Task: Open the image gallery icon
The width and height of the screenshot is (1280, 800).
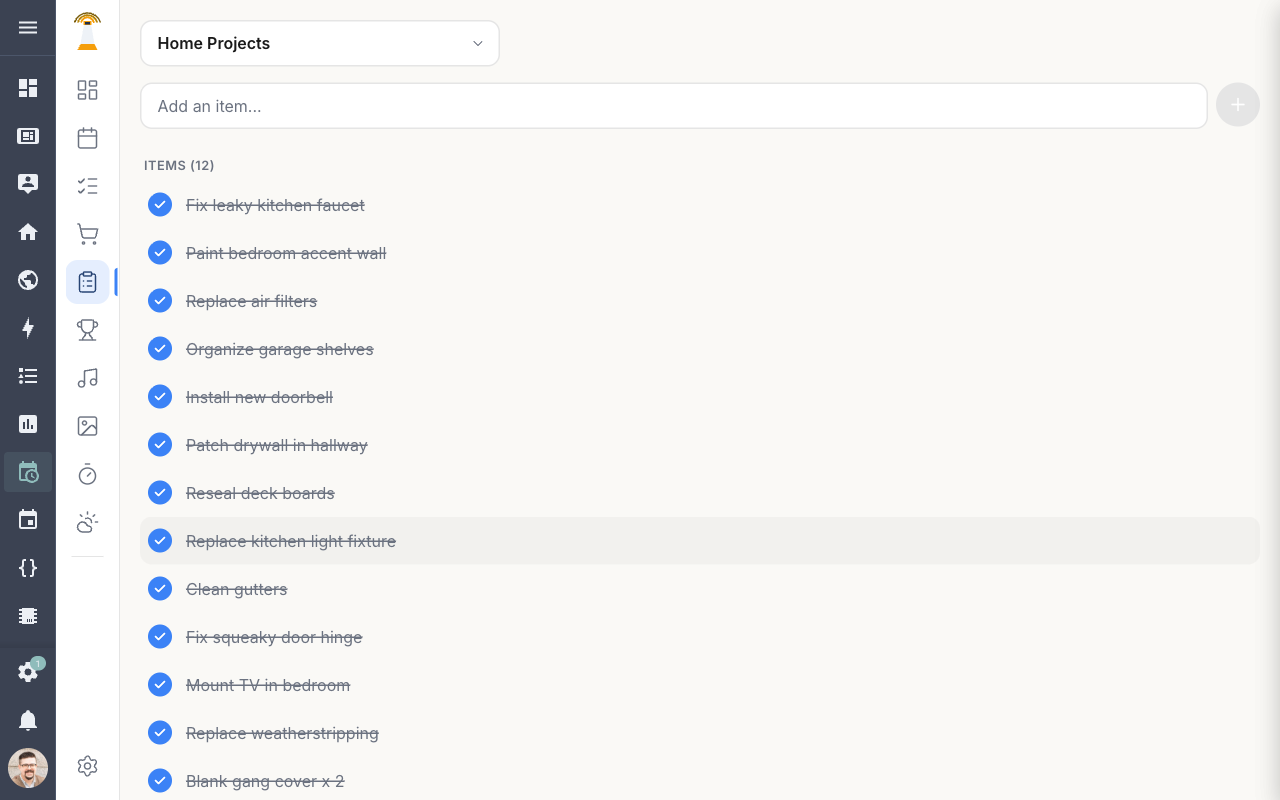Action: pos(87,425)
